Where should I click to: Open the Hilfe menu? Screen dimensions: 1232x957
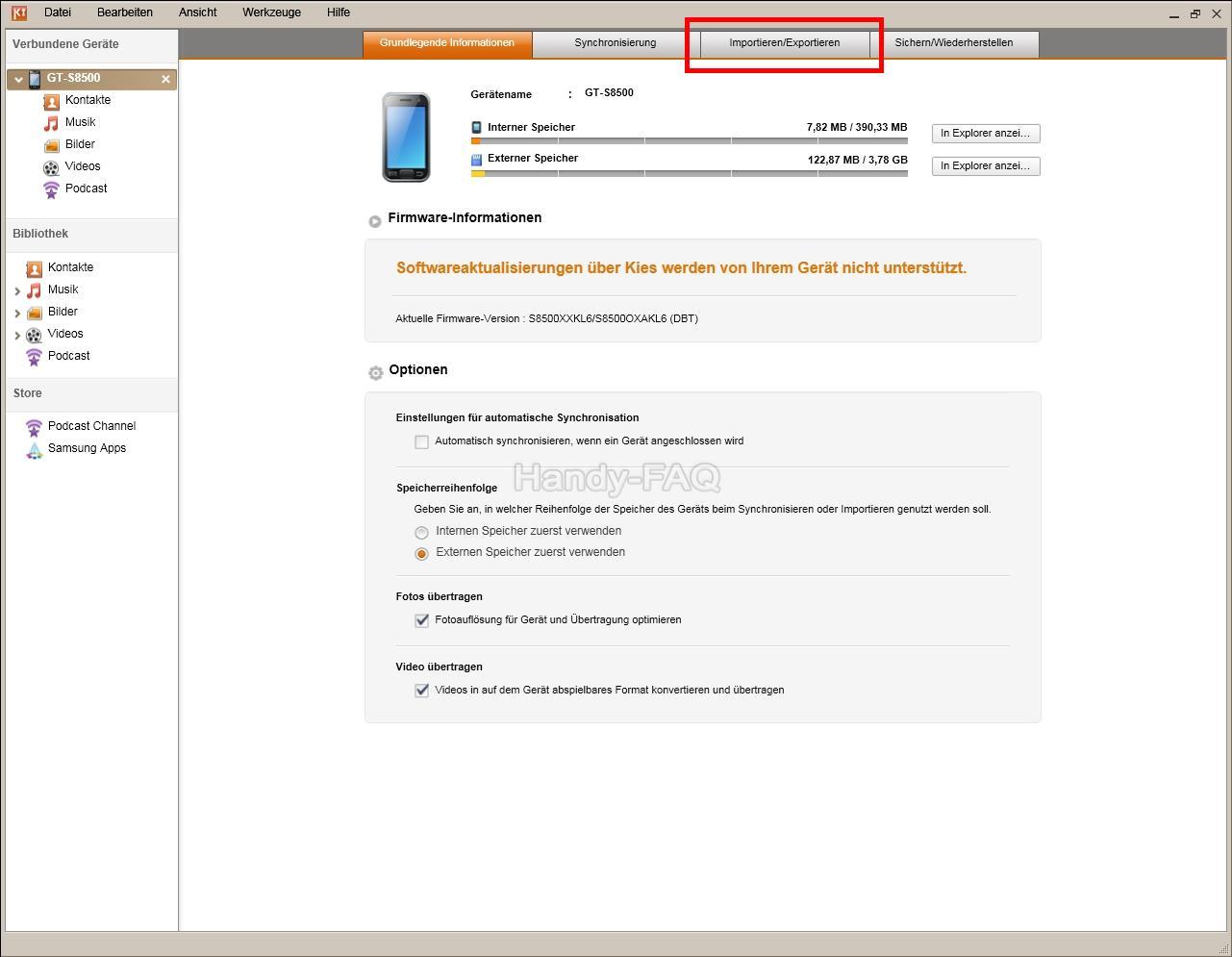[x=339, y=13]
